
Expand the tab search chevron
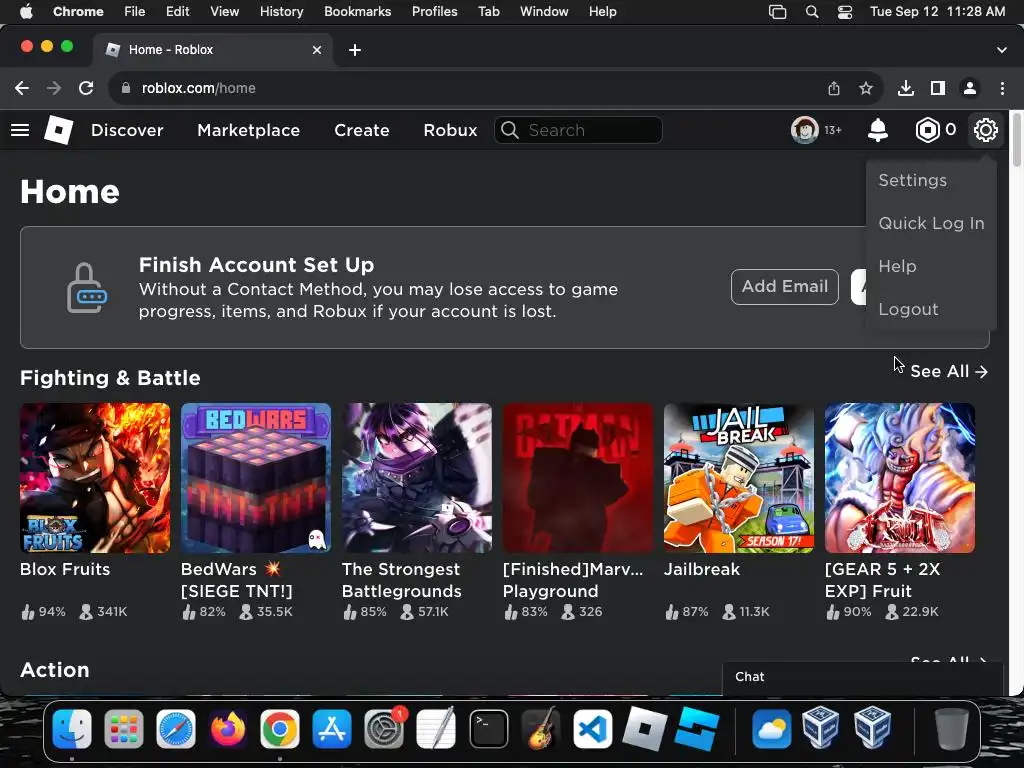click(1002, 50)
